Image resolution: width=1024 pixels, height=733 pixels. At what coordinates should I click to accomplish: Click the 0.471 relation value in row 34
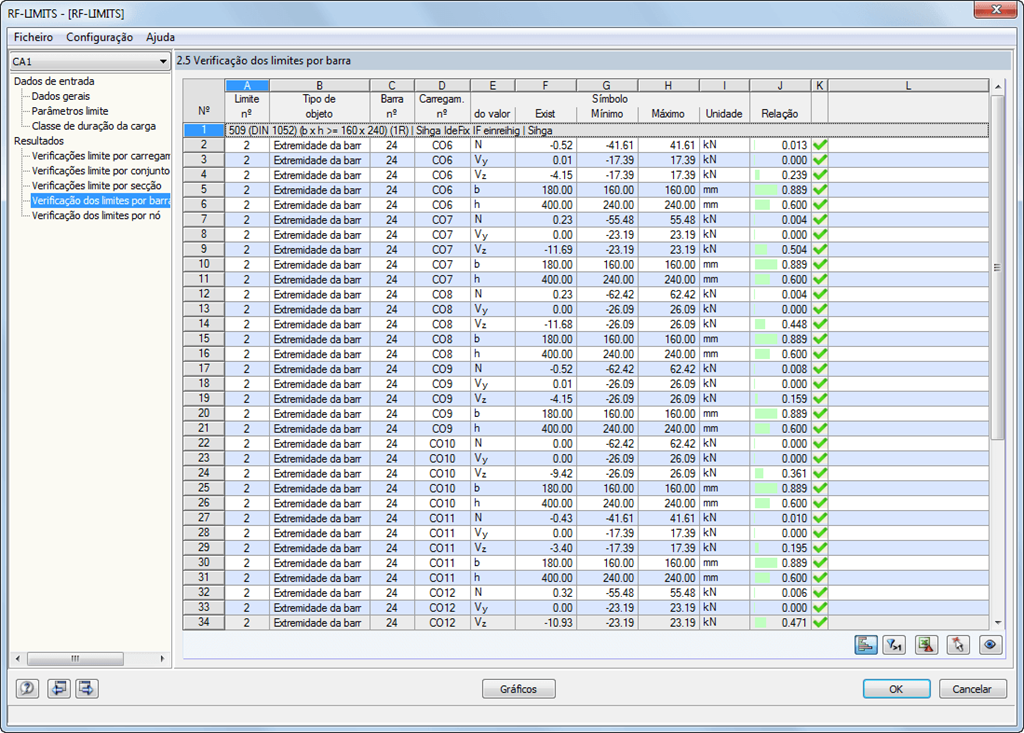pyautogui.click(x=794, y=623)
